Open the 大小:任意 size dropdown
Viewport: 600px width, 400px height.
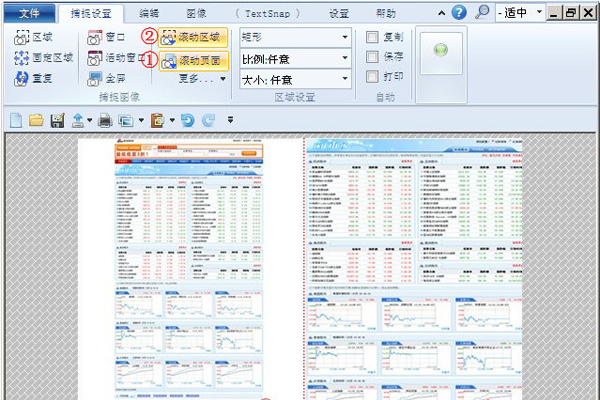click(x=296, y=79)
